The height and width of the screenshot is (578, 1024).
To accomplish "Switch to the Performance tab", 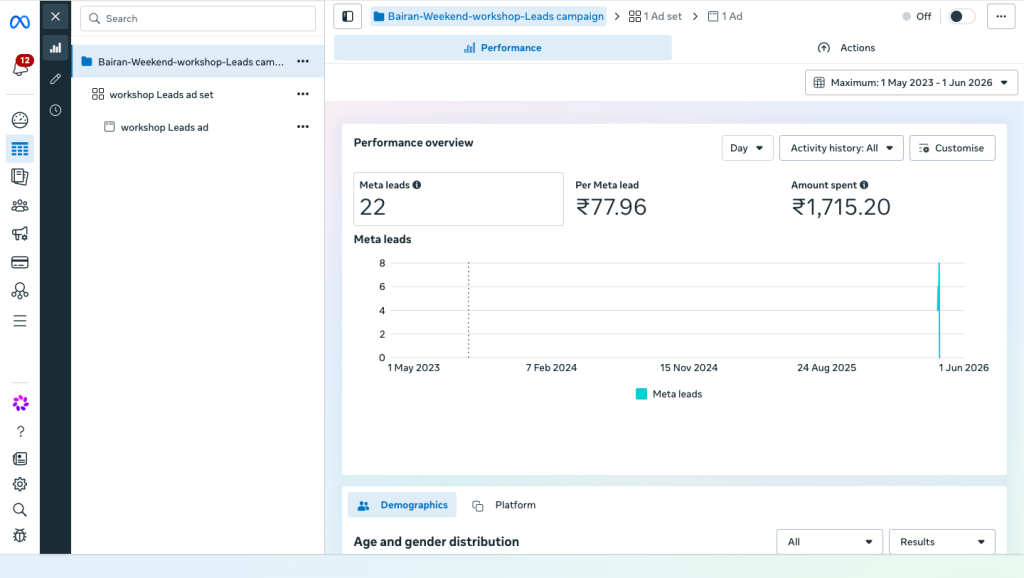I will pyautogui.click(x=502, y=48).
